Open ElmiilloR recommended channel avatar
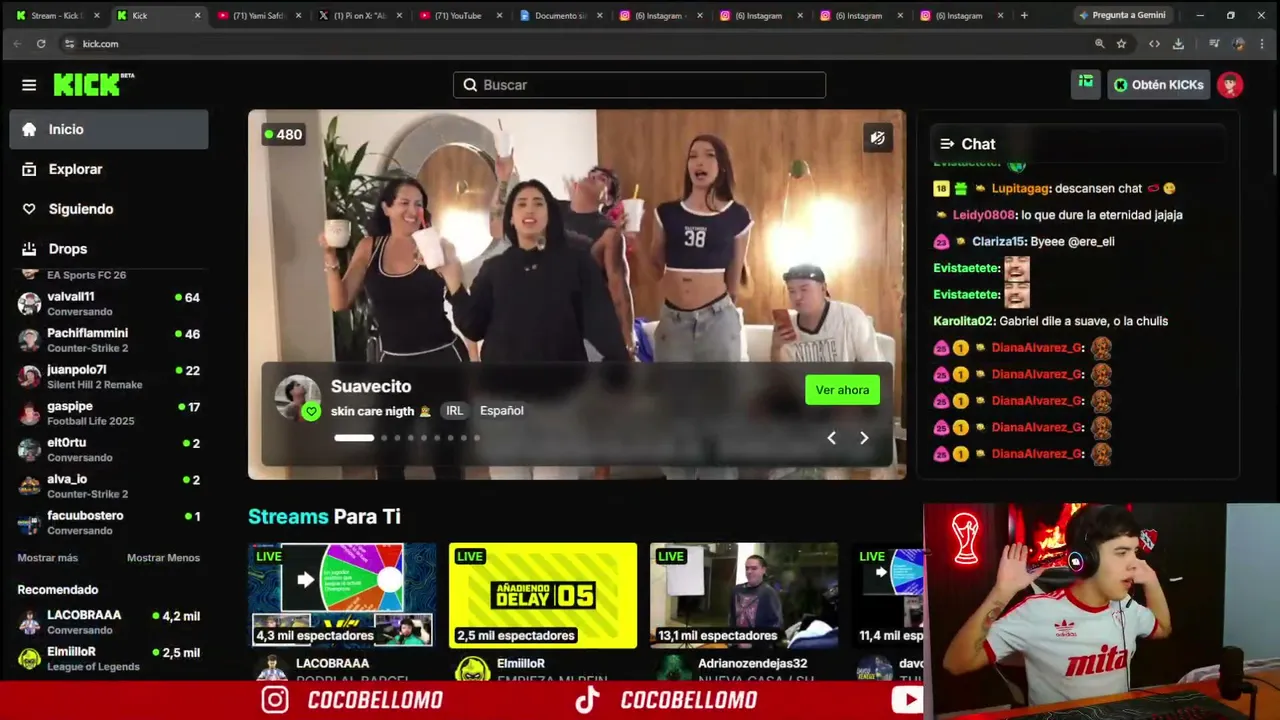Image resolution: width=1280 pixels, height=720 pixels. point(30,658)
